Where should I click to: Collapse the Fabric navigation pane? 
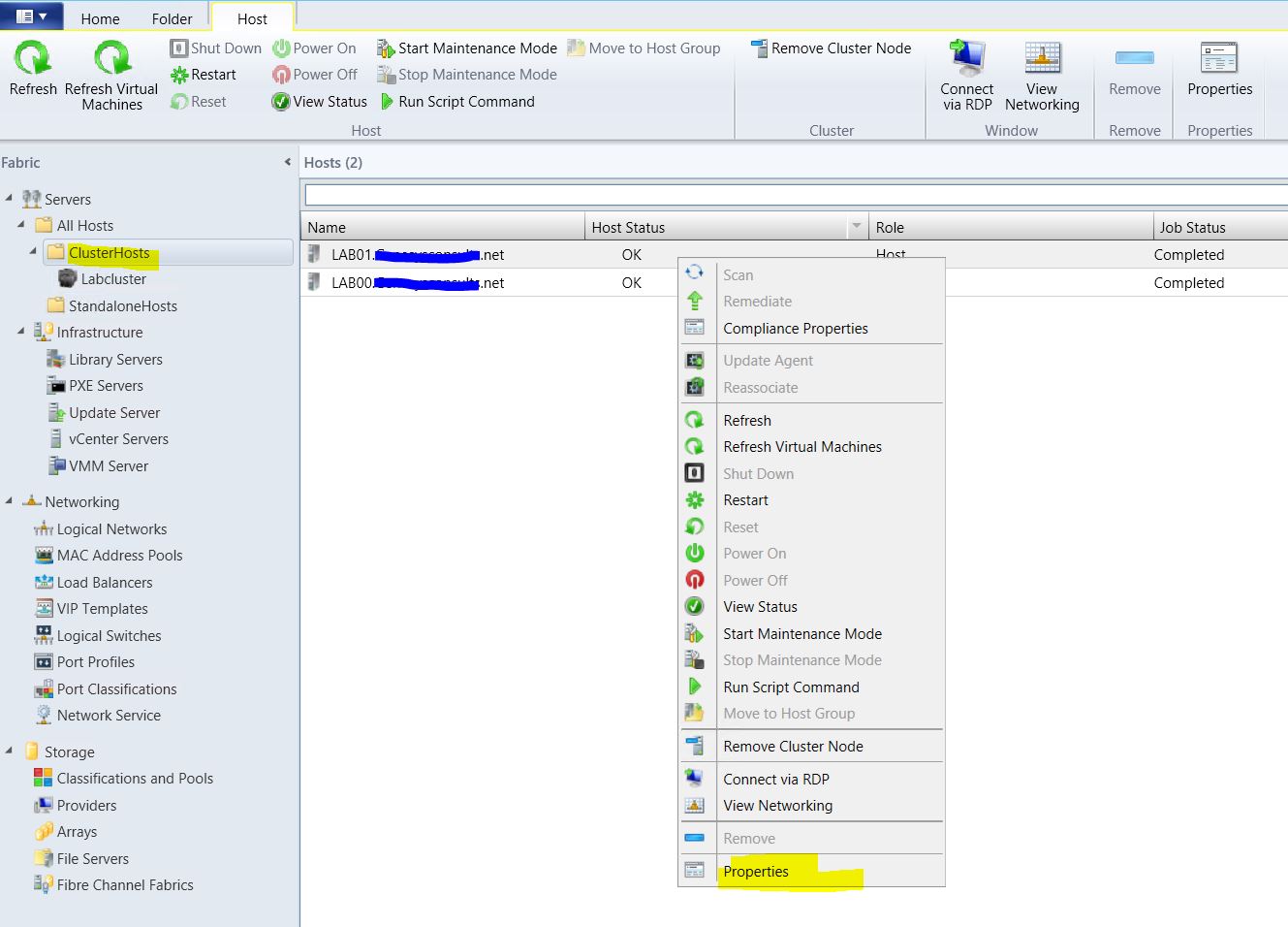click(x=287, y=163)
